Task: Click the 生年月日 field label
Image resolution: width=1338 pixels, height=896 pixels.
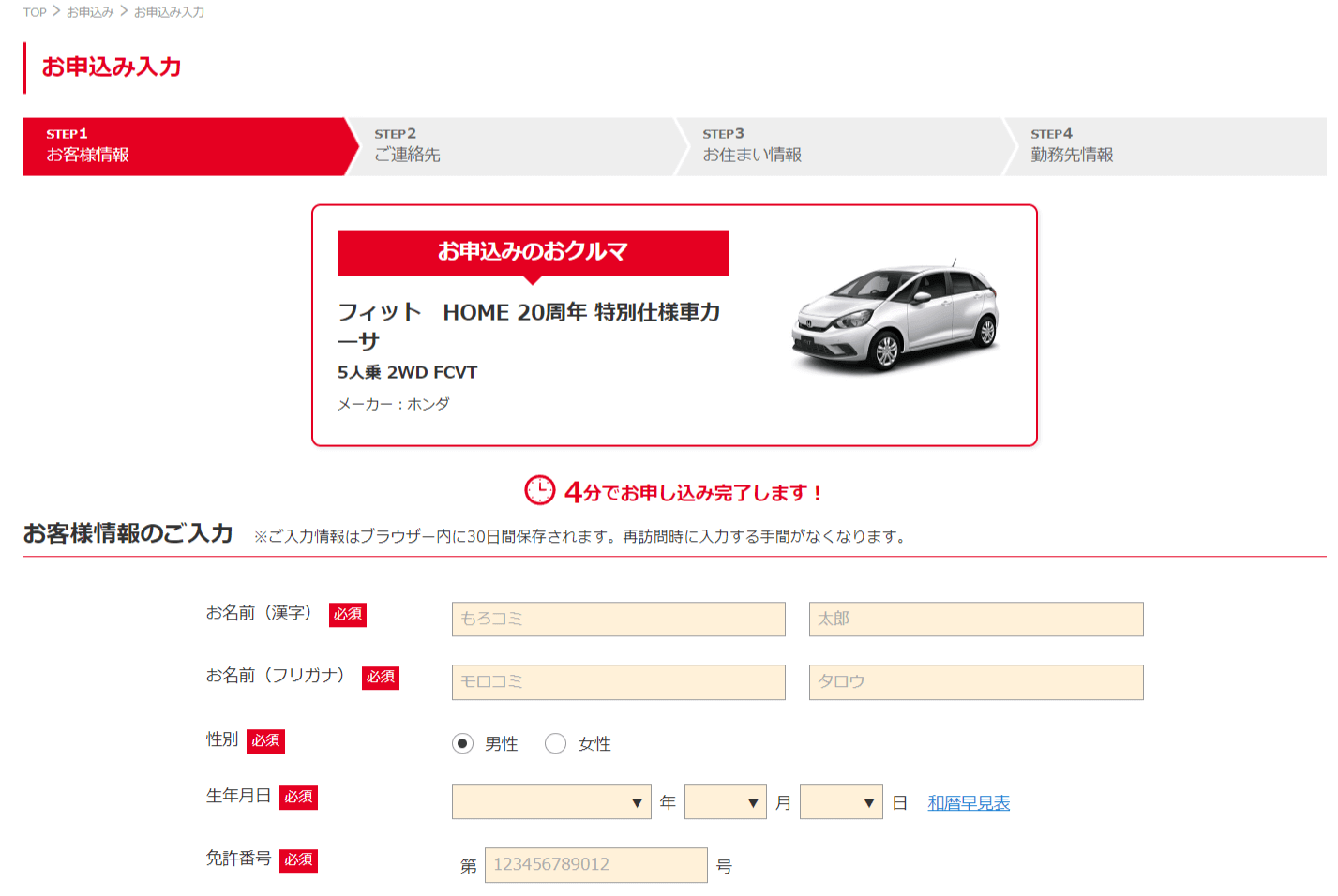Action: [238, 796]
